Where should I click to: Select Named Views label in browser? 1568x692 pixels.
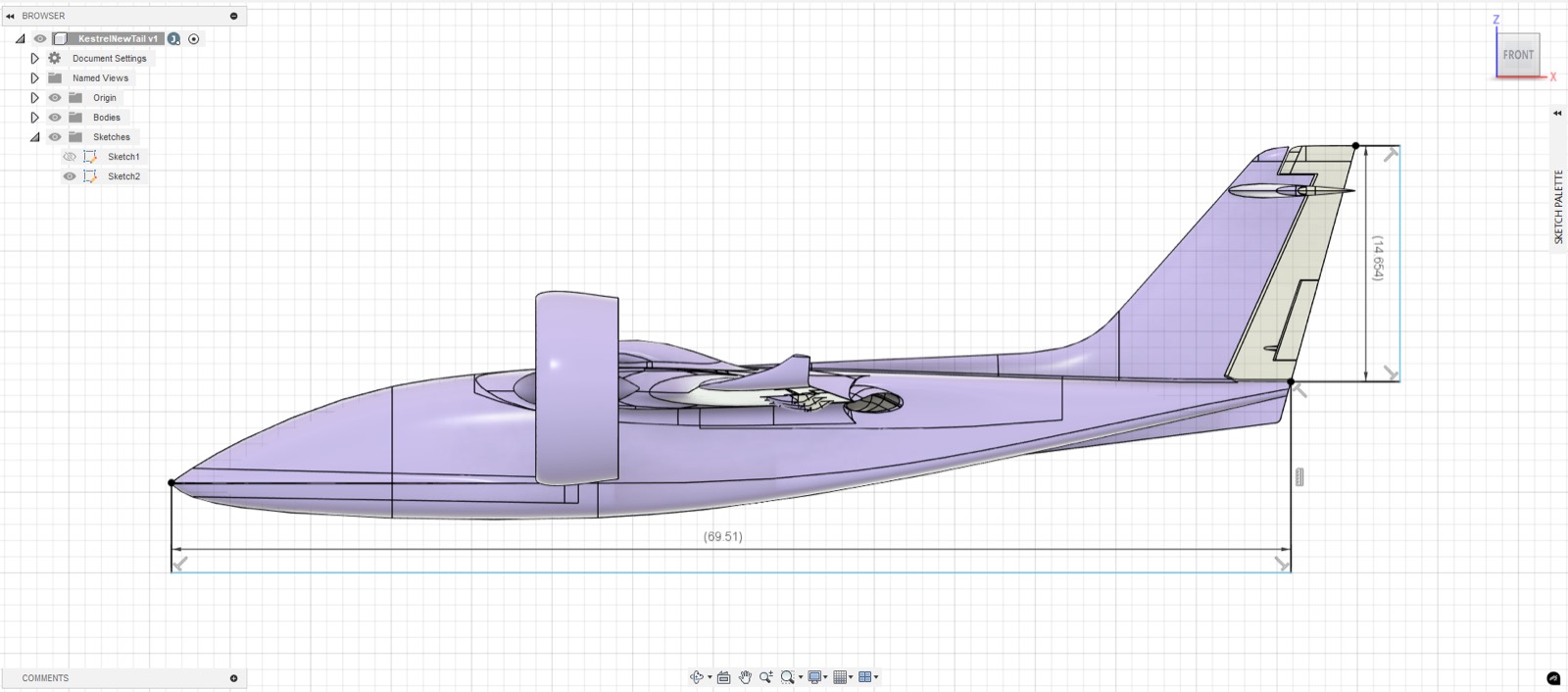coord(100,78)
